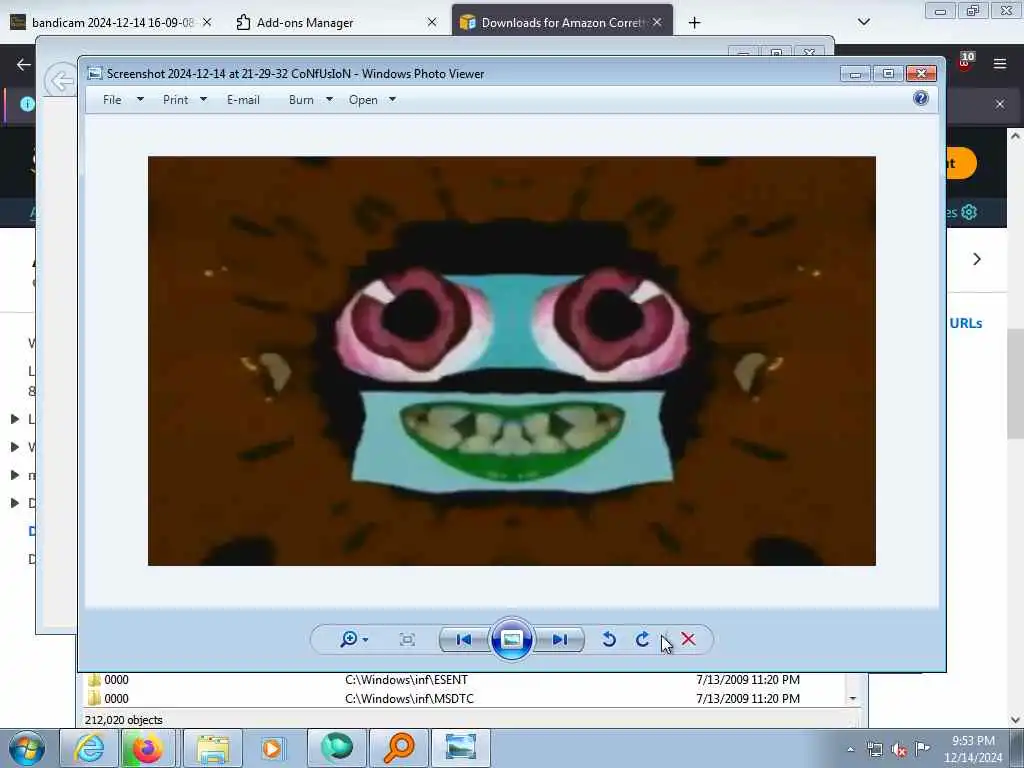Open the Windows Start menu
The height and width of the screenshot is (768, 1024).
[27, 748]
